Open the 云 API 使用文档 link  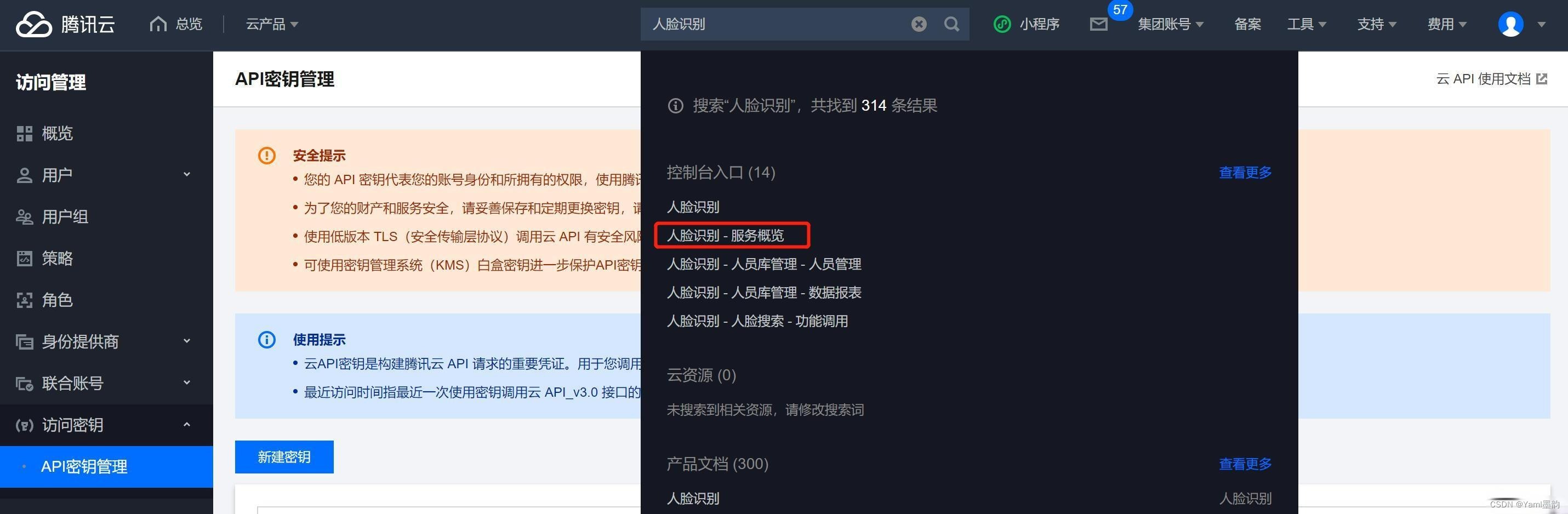coord(1491,79)
